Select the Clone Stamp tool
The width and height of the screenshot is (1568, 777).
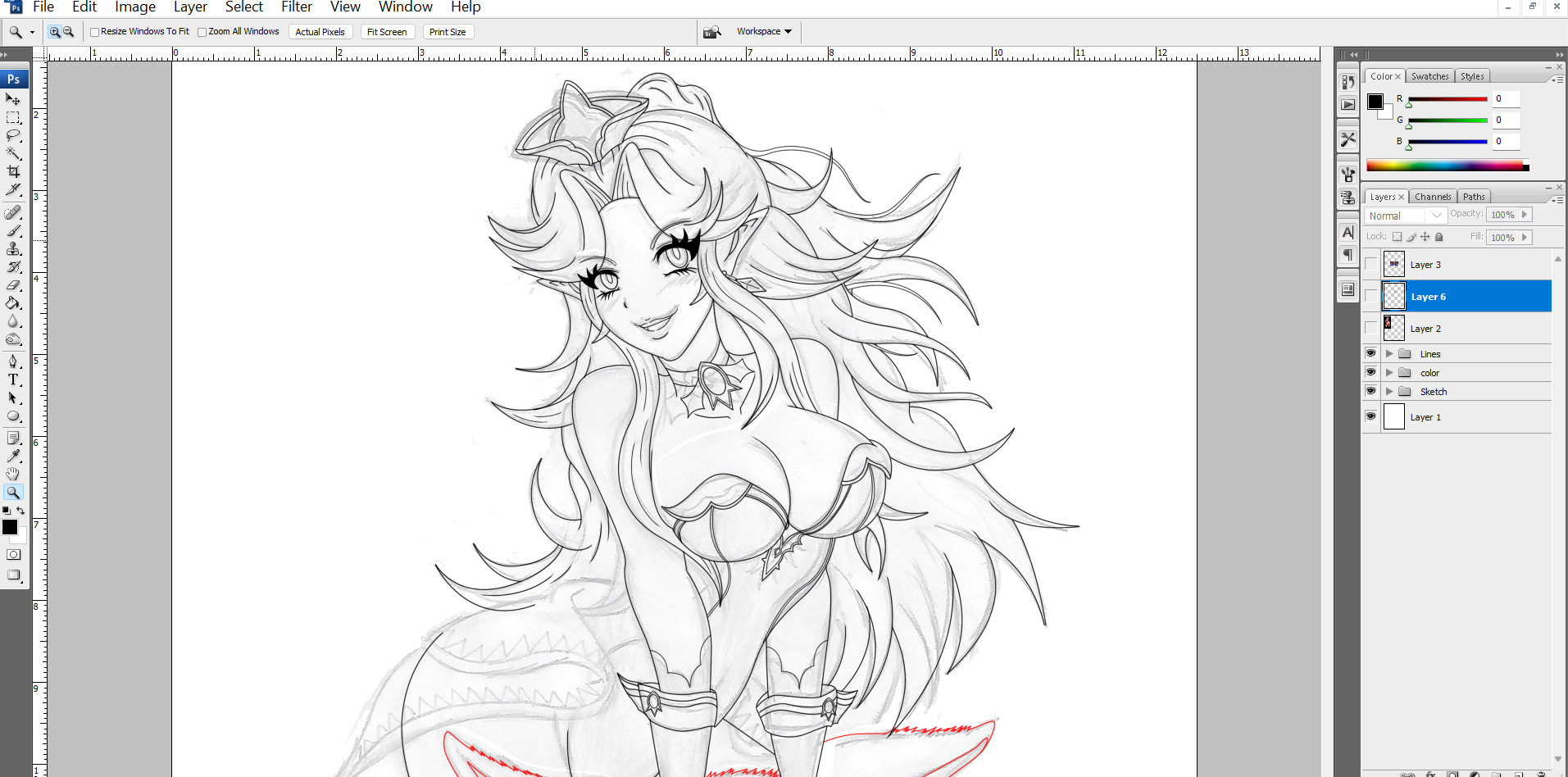point(13,249)
